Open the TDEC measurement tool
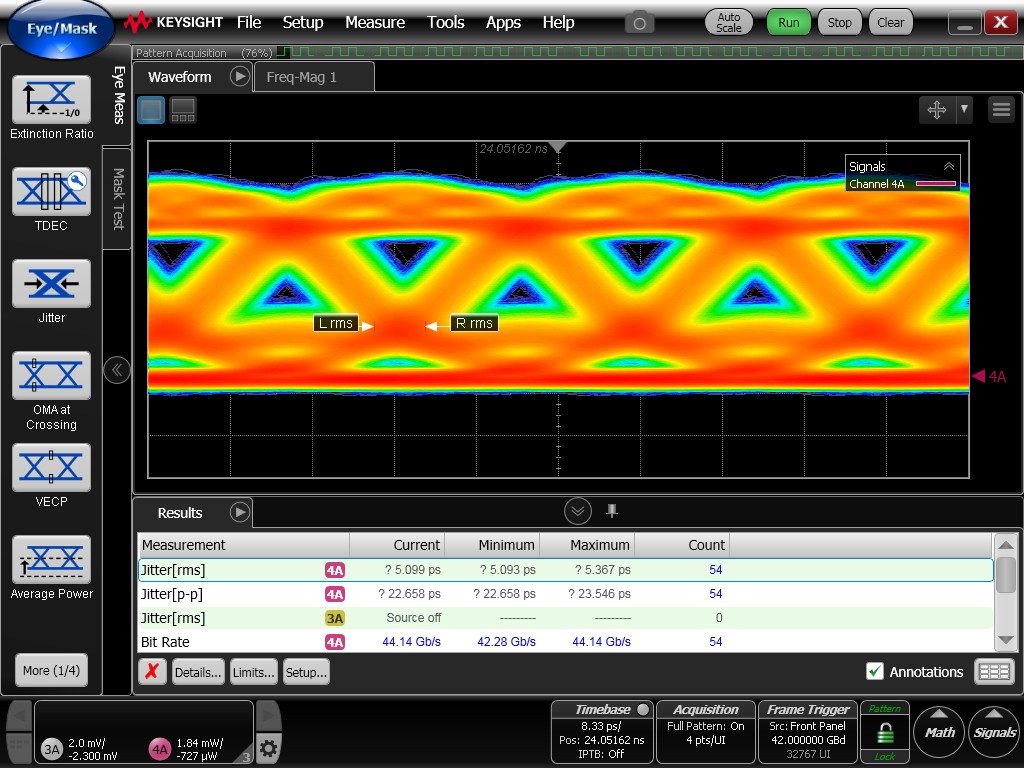This screenshot has height=768, width=1024. (51, 191)
